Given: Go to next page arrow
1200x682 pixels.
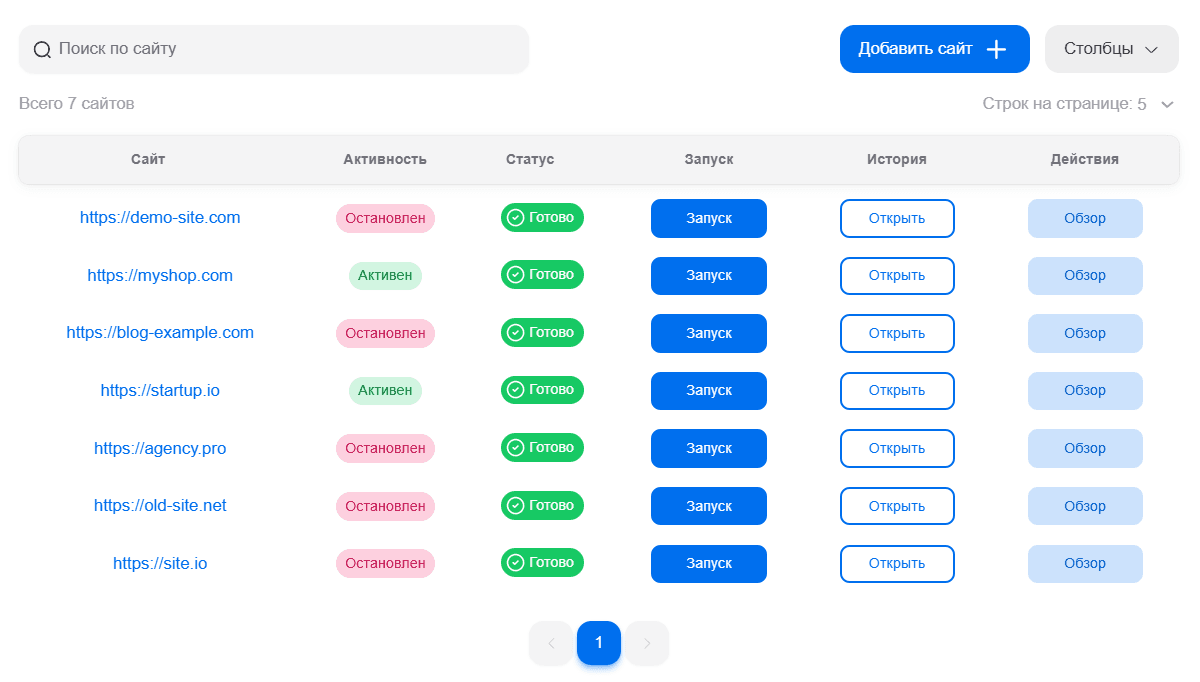Looking at the screenshot, I should coord(647,643).
